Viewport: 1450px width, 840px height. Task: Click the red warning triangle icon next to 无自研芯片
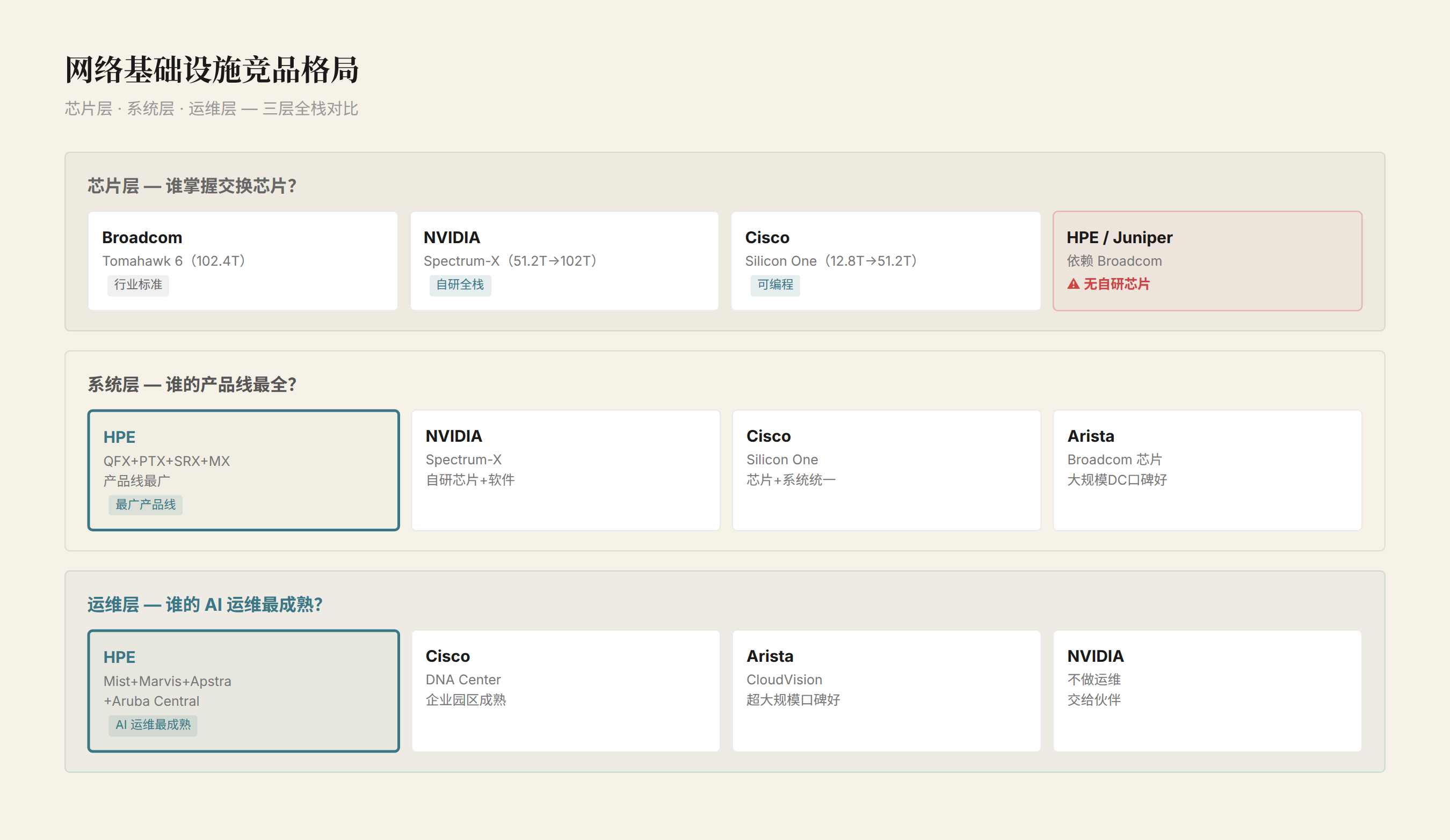pos(1073,284)
